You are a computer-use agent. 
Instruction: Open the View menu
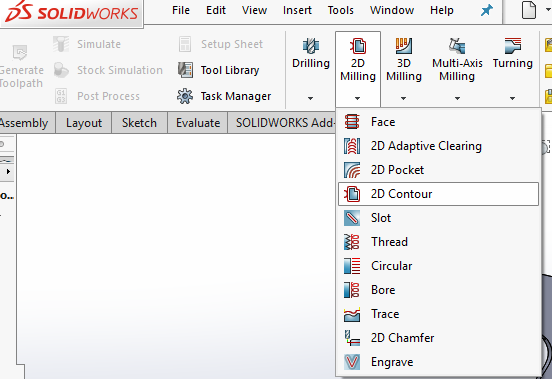click(255, 11)
